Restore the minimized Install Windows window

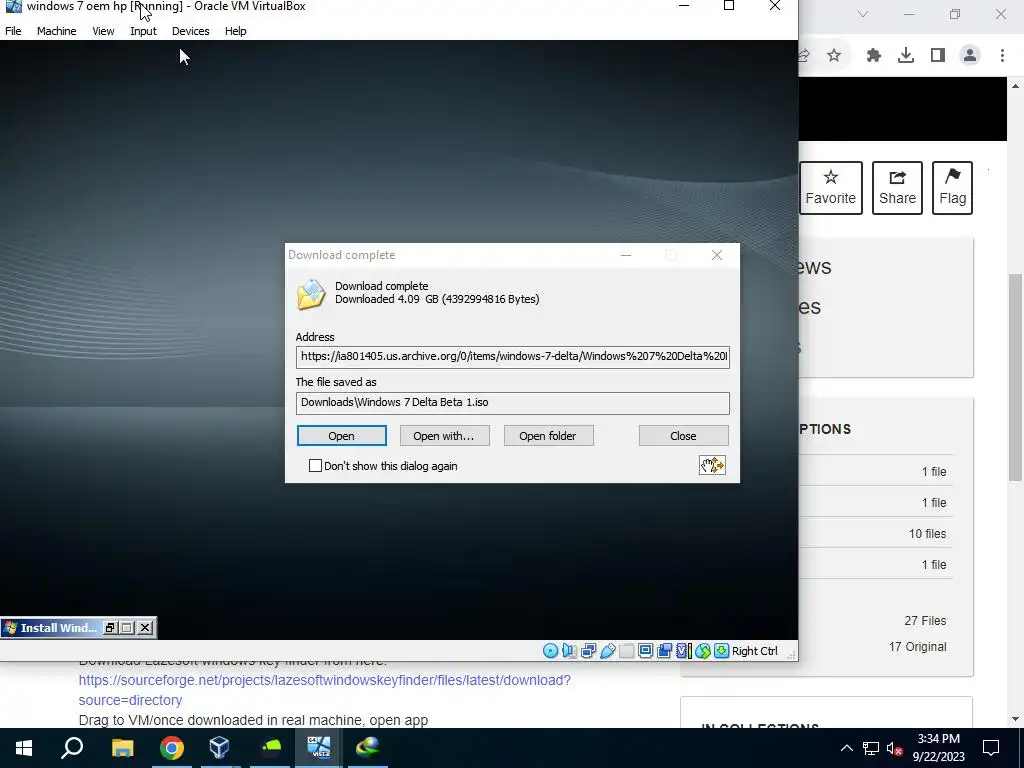click(x=110, y=628)
